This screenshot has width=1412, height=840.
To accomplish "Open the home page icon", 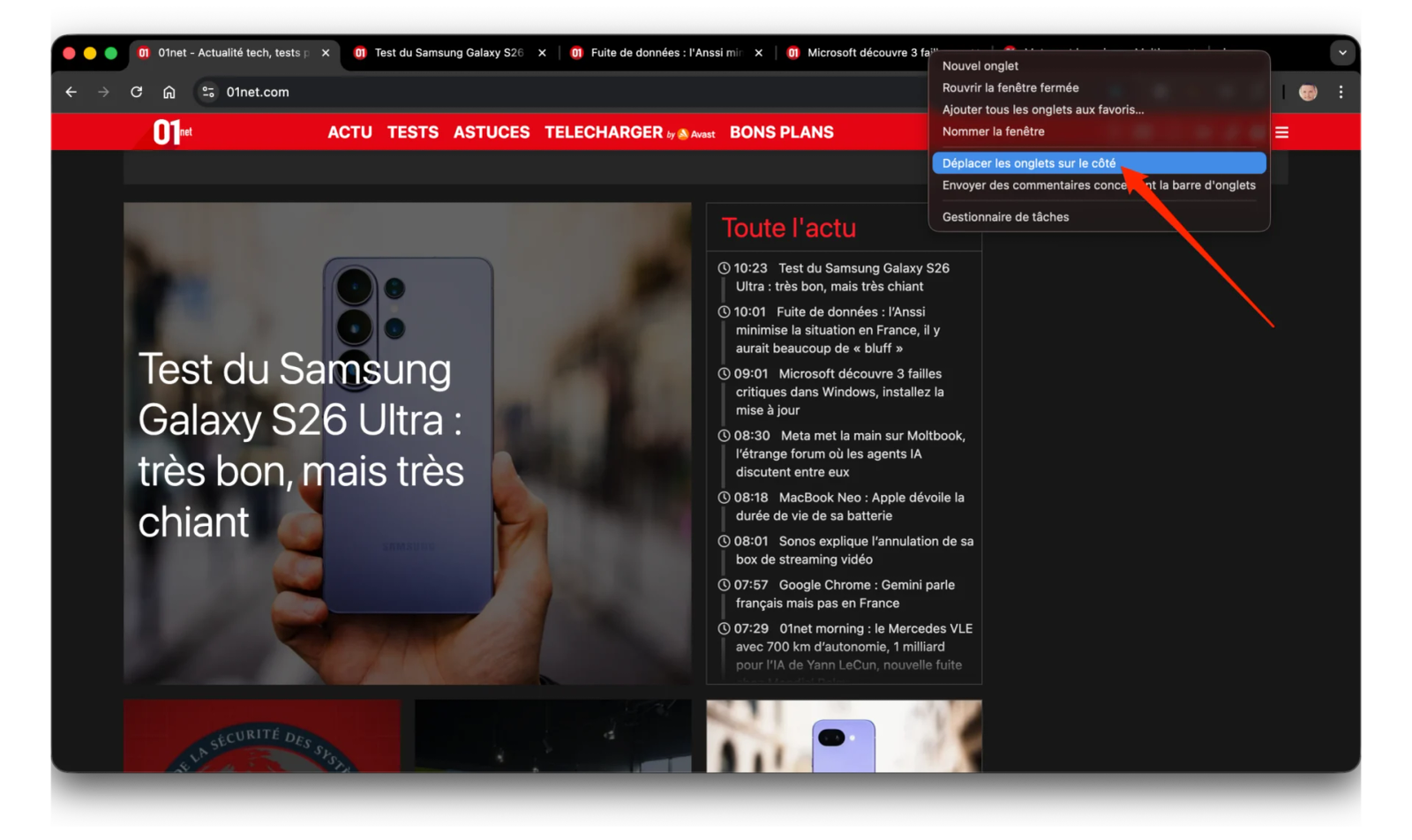I will point(169,92).
